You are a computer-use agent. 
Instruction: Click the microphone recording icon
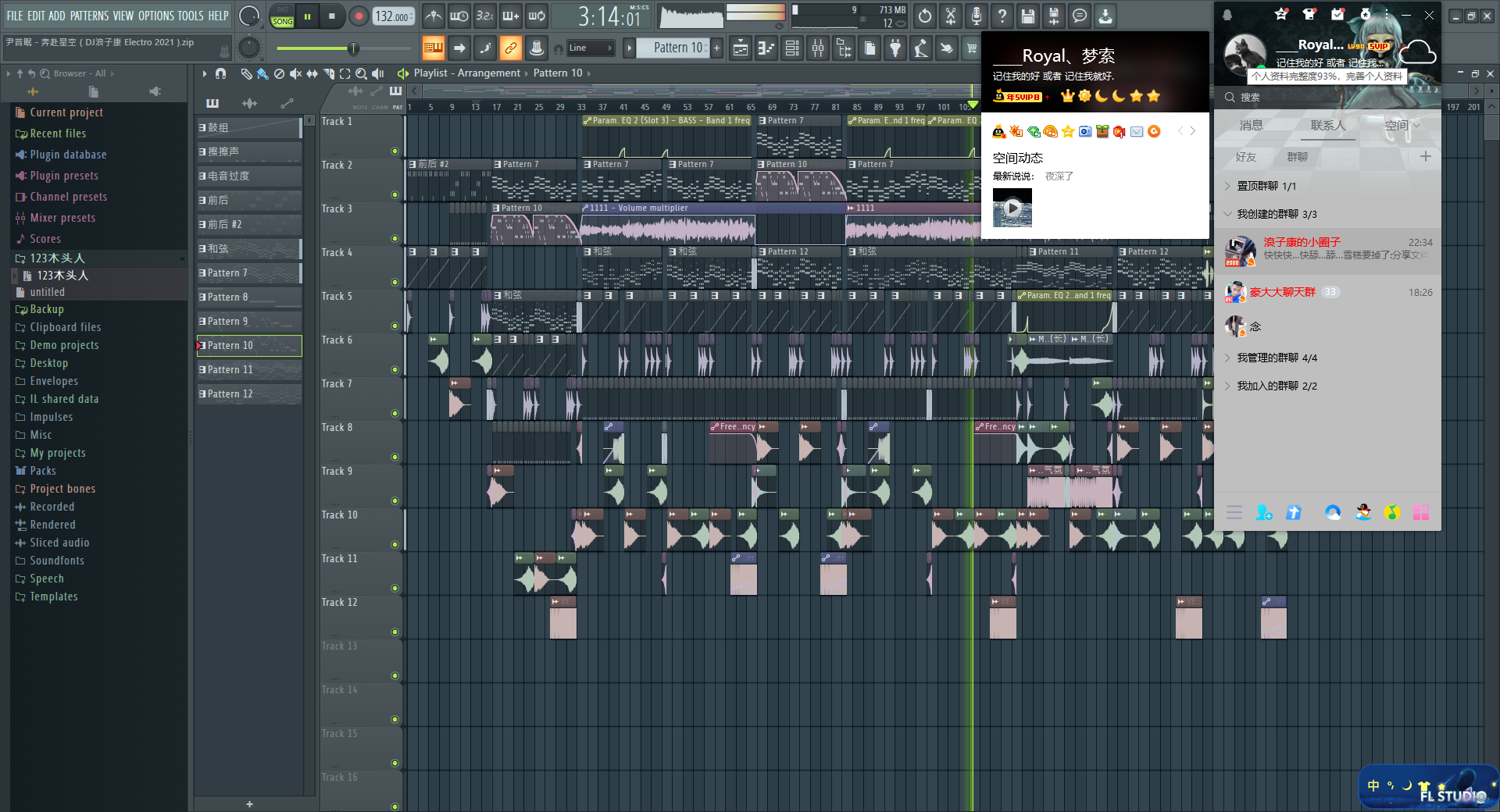(x=977, y=16)
